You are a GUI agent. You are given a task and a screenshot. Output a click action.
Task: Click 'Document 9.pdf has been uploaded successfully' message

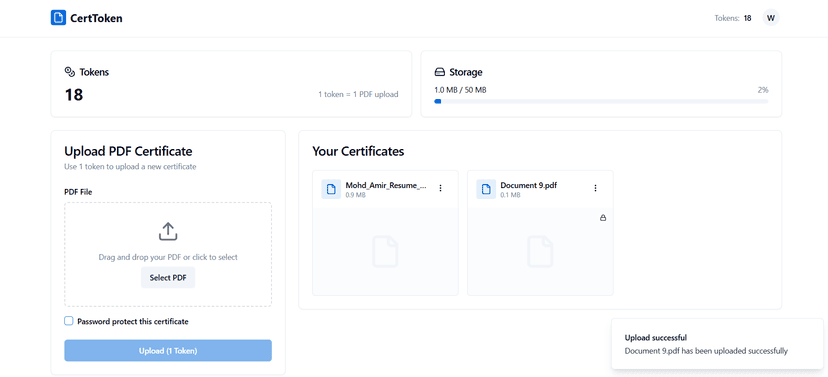[x=706, y=351]
